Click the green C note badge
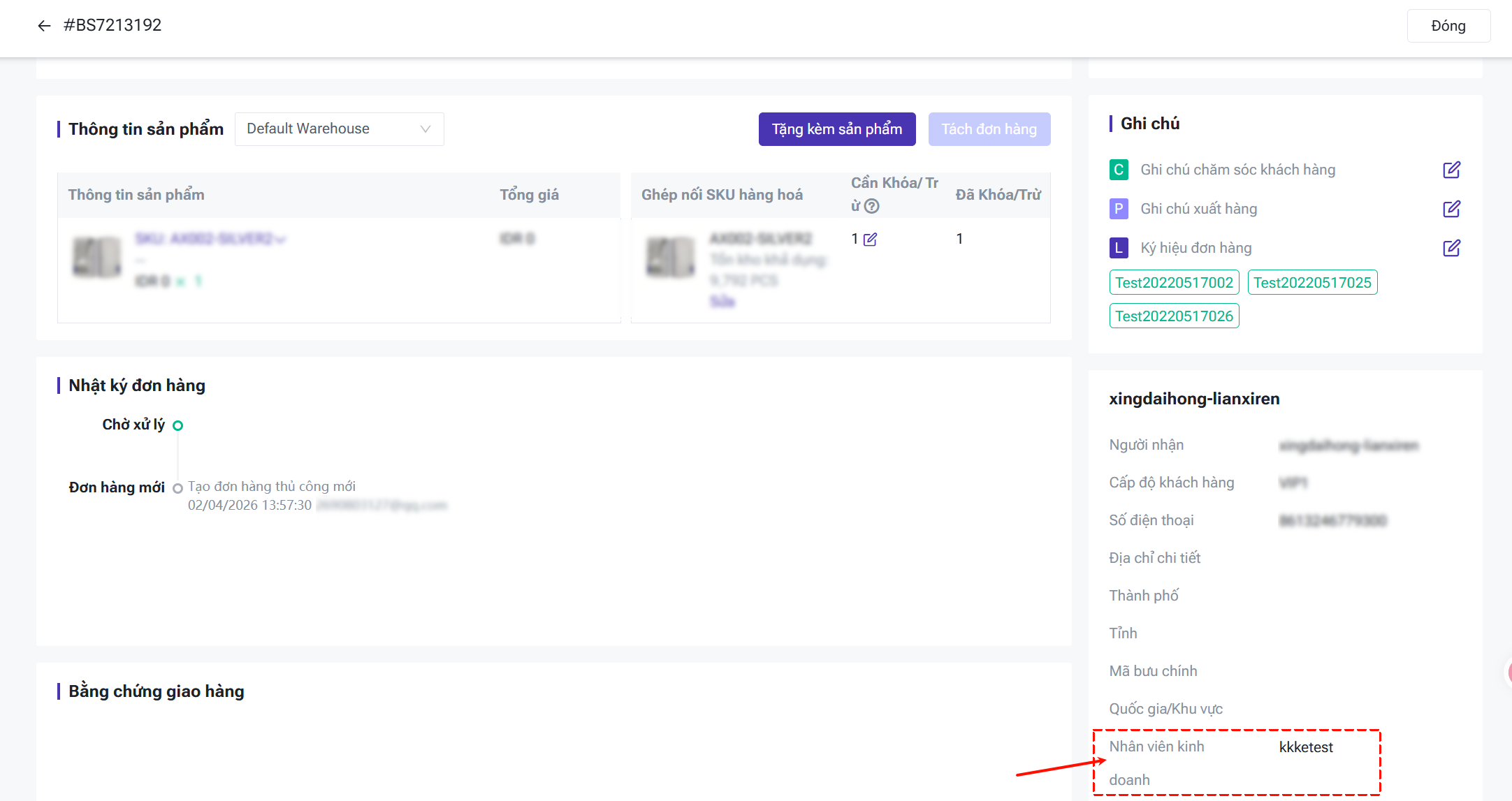The width and height of the screenshot is (1512, 801). coord(1119,170)
